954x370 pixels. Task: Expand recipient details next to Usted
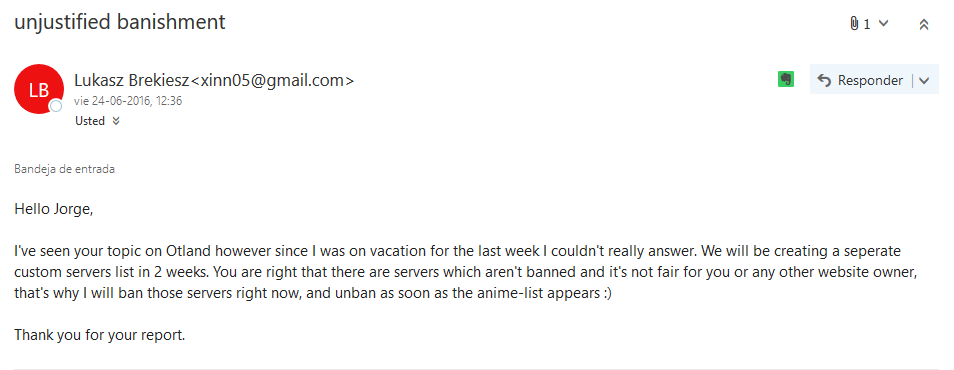(x=116, y=121)
